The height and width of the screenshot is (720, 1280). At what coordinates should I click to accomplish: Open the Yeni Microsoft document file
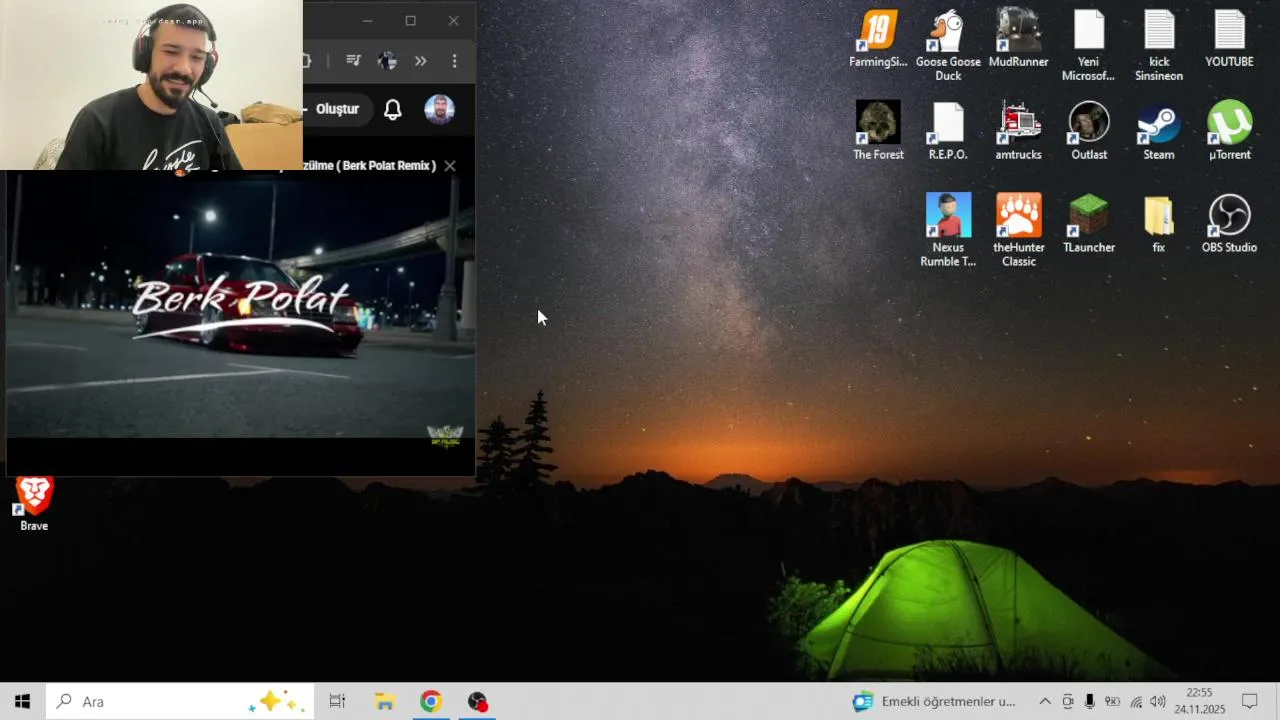(x=1088, y=45)
